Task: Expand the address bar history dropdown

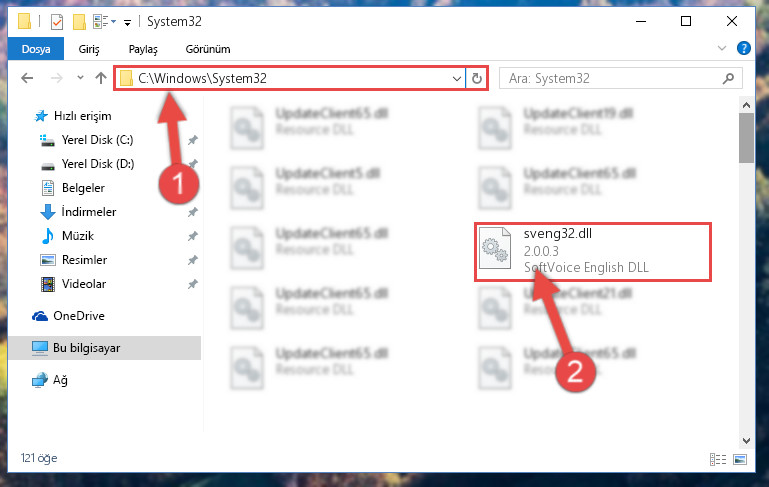Action: coord(457,78)
